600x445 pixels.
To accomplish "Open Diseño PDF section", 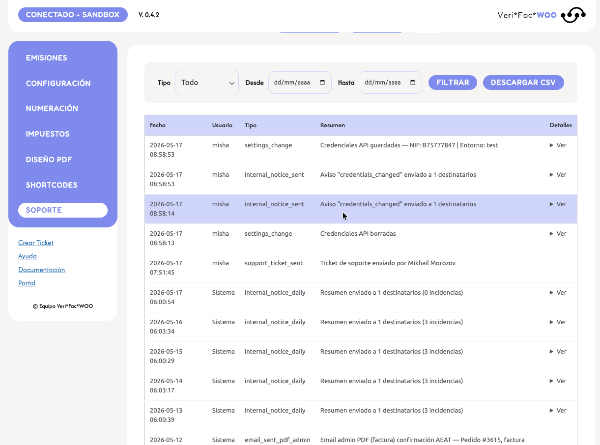I will (49, 159).
